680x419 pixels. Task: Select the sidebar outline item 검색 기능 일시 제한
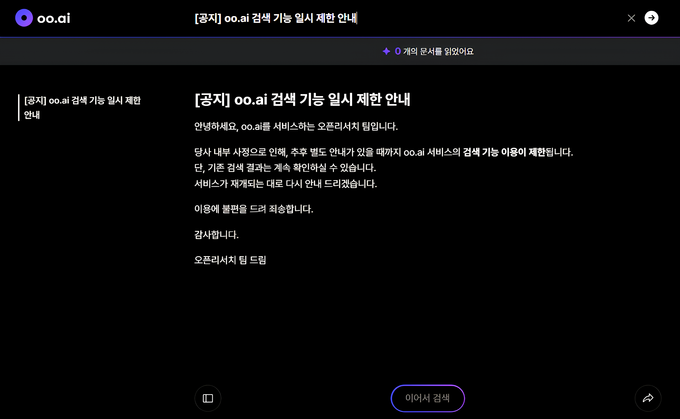(82, 107)
